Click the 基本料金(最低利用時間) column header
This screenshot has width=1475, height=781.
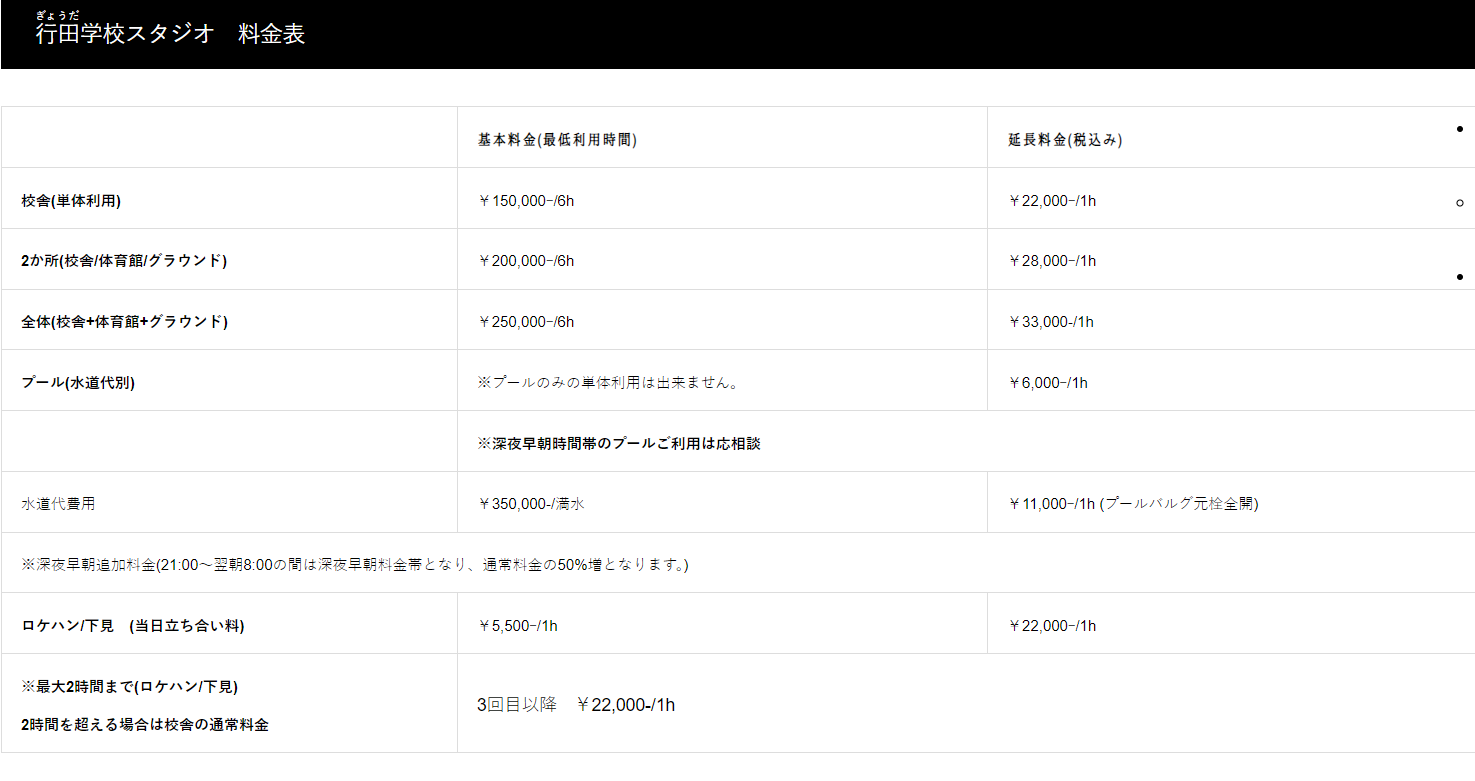[557, 140]
